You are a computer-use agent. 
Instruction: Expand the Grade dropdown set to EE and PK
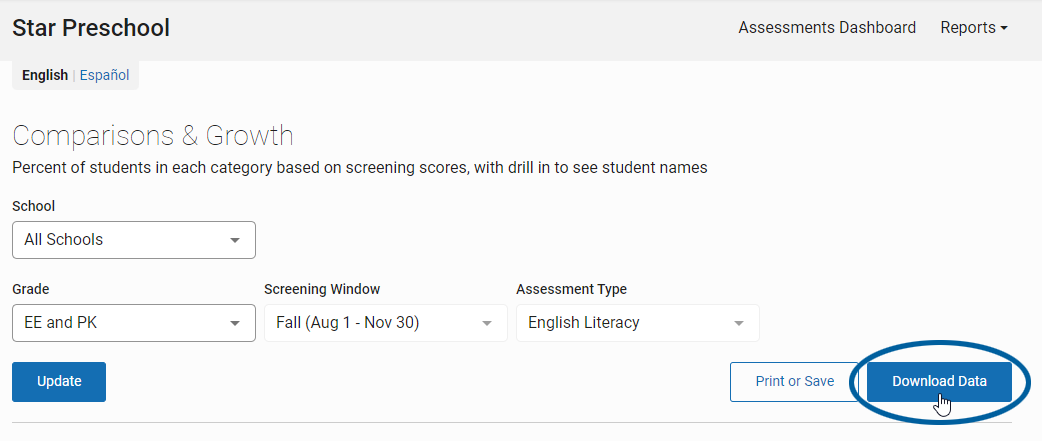134,323
